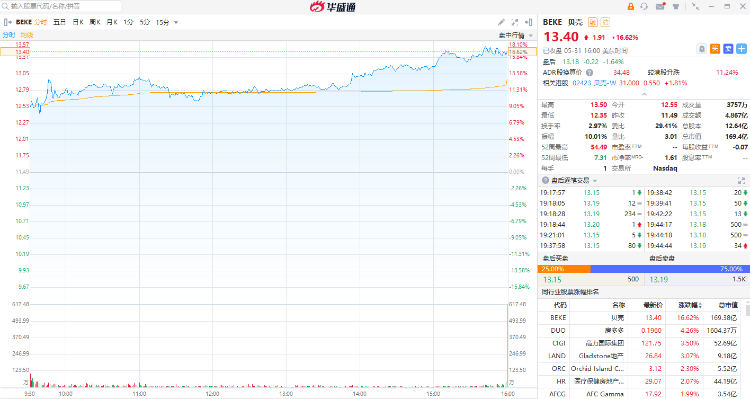This screenshot has width=750, height=399.
Task: Open the mail messages icon
Action: (661, 7)
